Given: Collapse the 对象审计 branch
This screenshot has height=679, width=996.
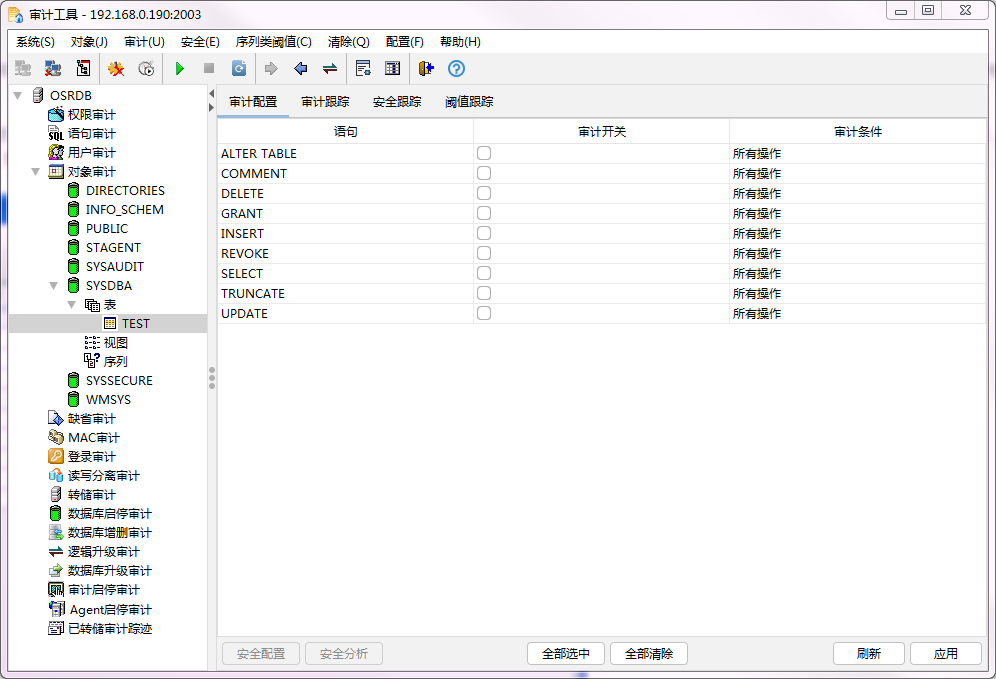Looking at the screenshot, I should (x=36, y=171).
